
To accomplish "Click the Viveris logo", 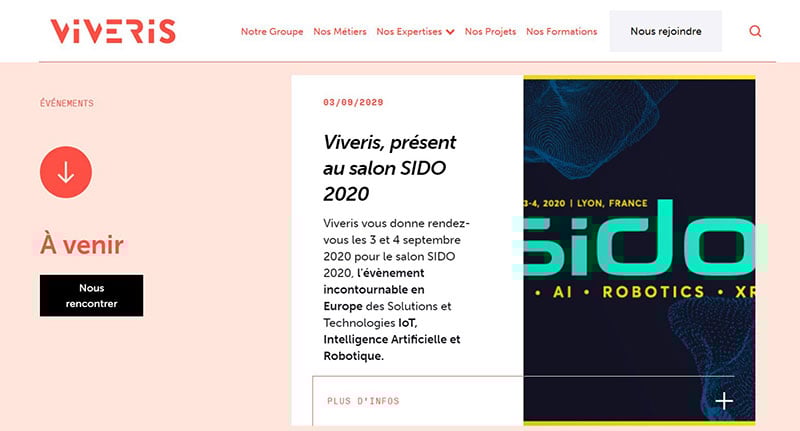I will 113,31.
